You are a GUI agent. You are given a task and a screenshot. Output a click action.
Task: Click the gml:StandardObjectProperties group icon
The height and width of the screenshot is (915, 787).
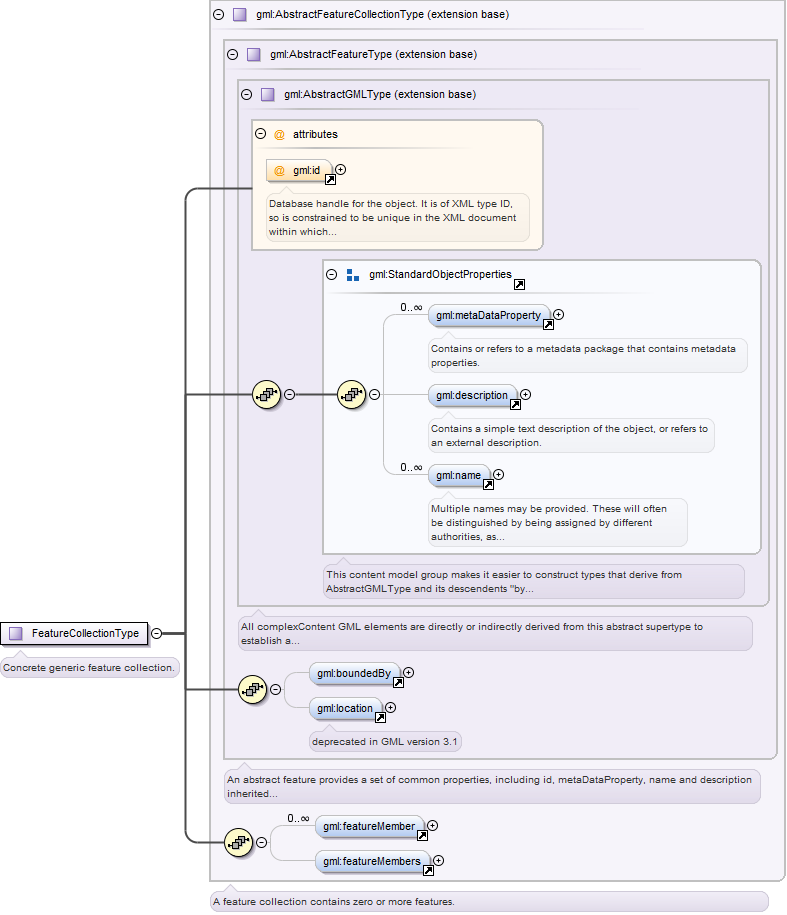pos(353,275)
